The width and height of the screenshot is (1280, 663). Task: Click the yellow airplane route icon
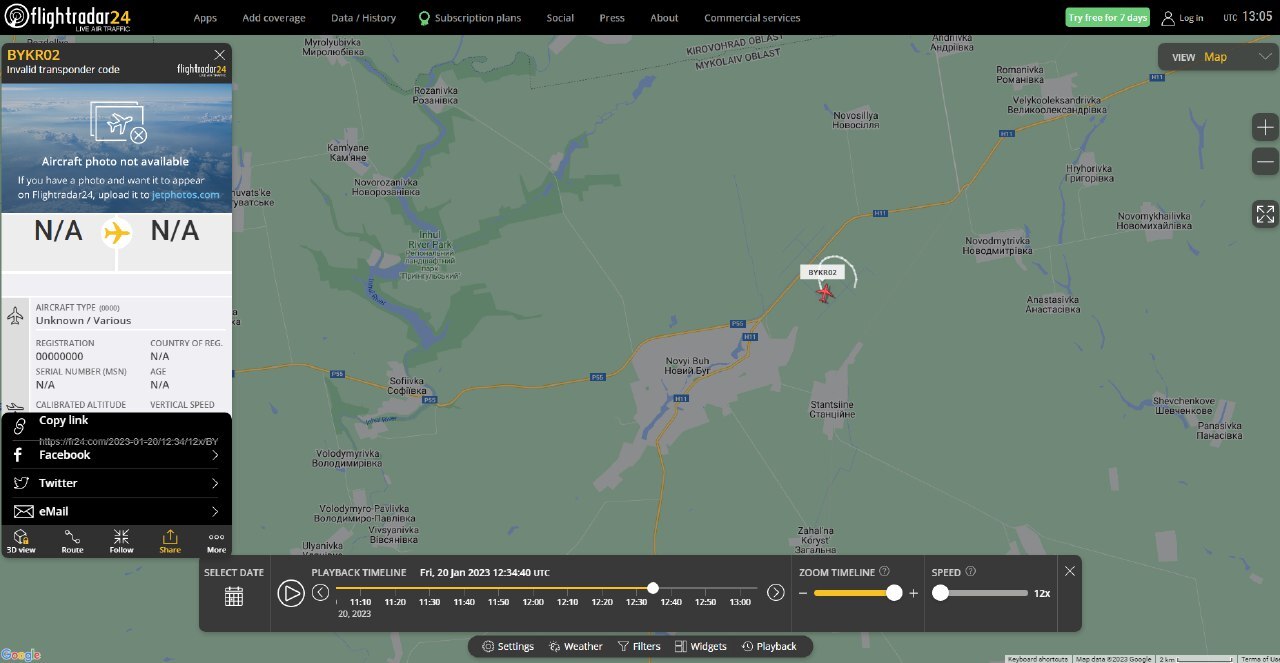(117, 233)
